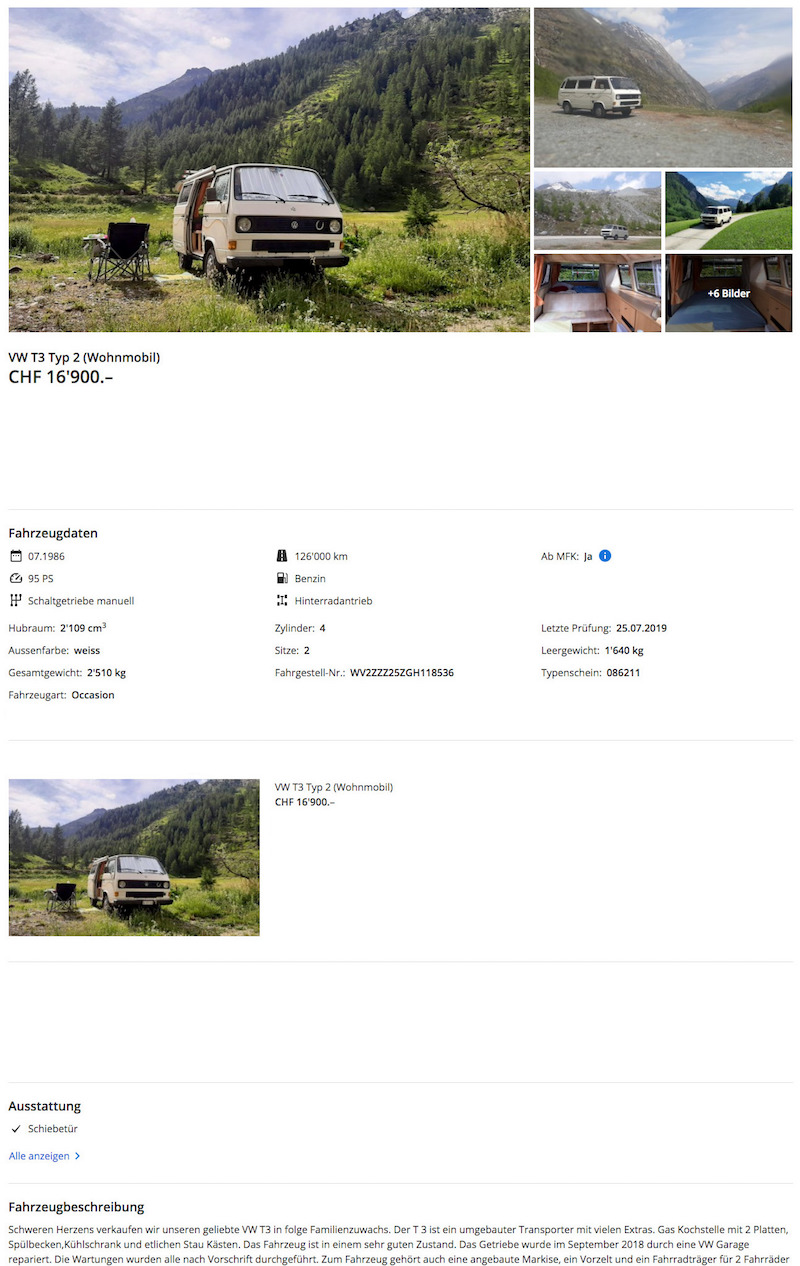Click the Fahrzeugbeschreibung heading

[76, 1207]
